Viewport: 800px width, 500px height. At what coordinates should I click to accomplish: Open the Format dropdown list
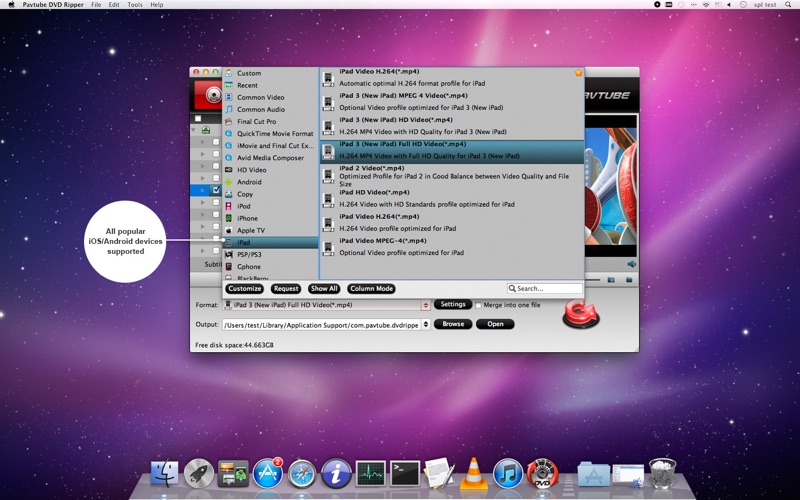click(x=426, y=305)
